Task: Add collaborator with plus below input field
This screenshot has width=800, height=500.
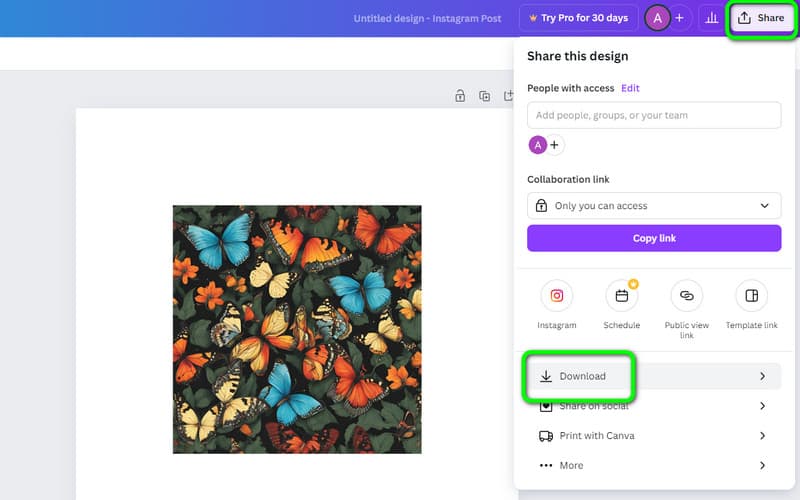Action: point(555,145)
